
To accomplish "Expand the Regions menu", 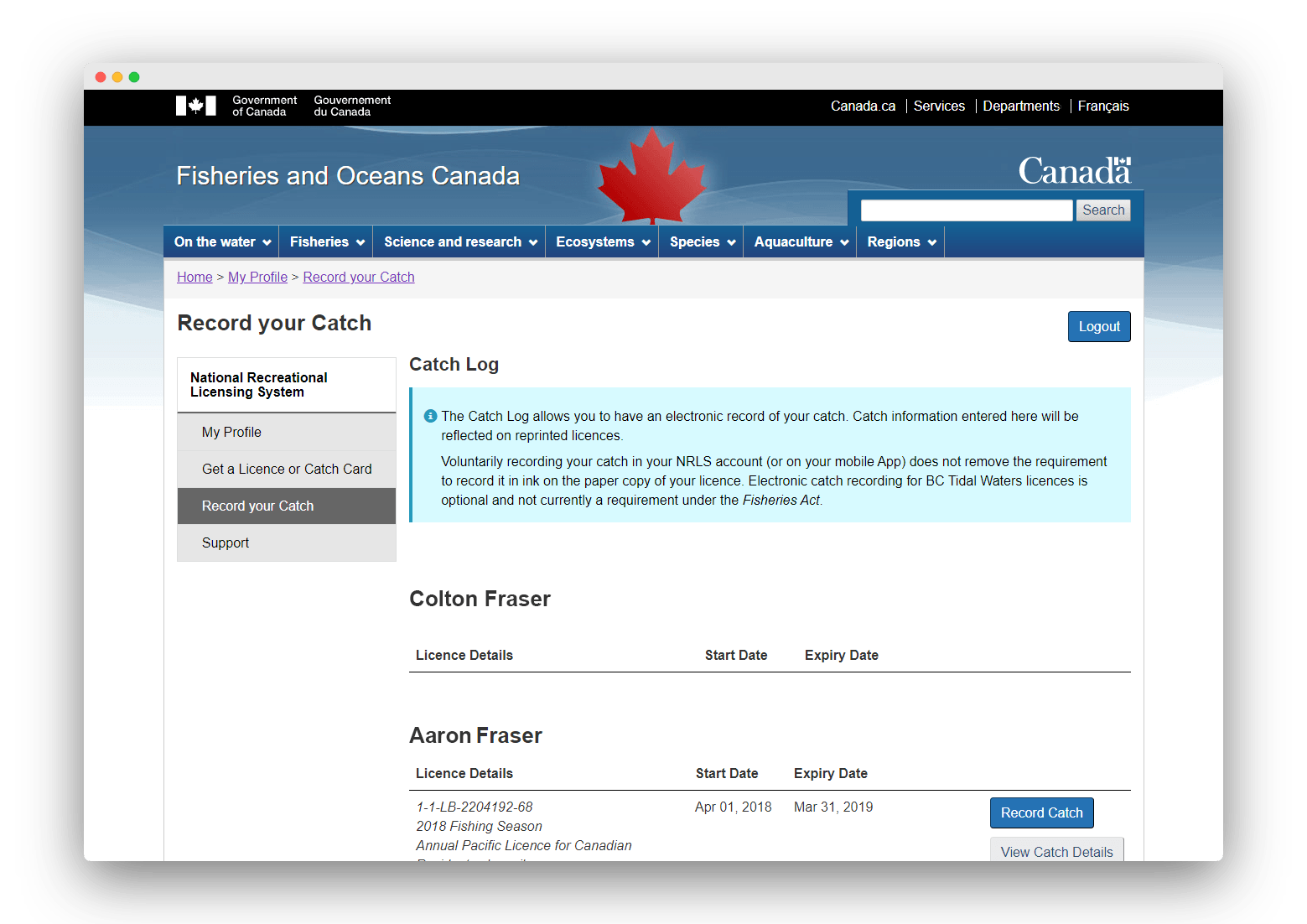I will click(901, 241).
